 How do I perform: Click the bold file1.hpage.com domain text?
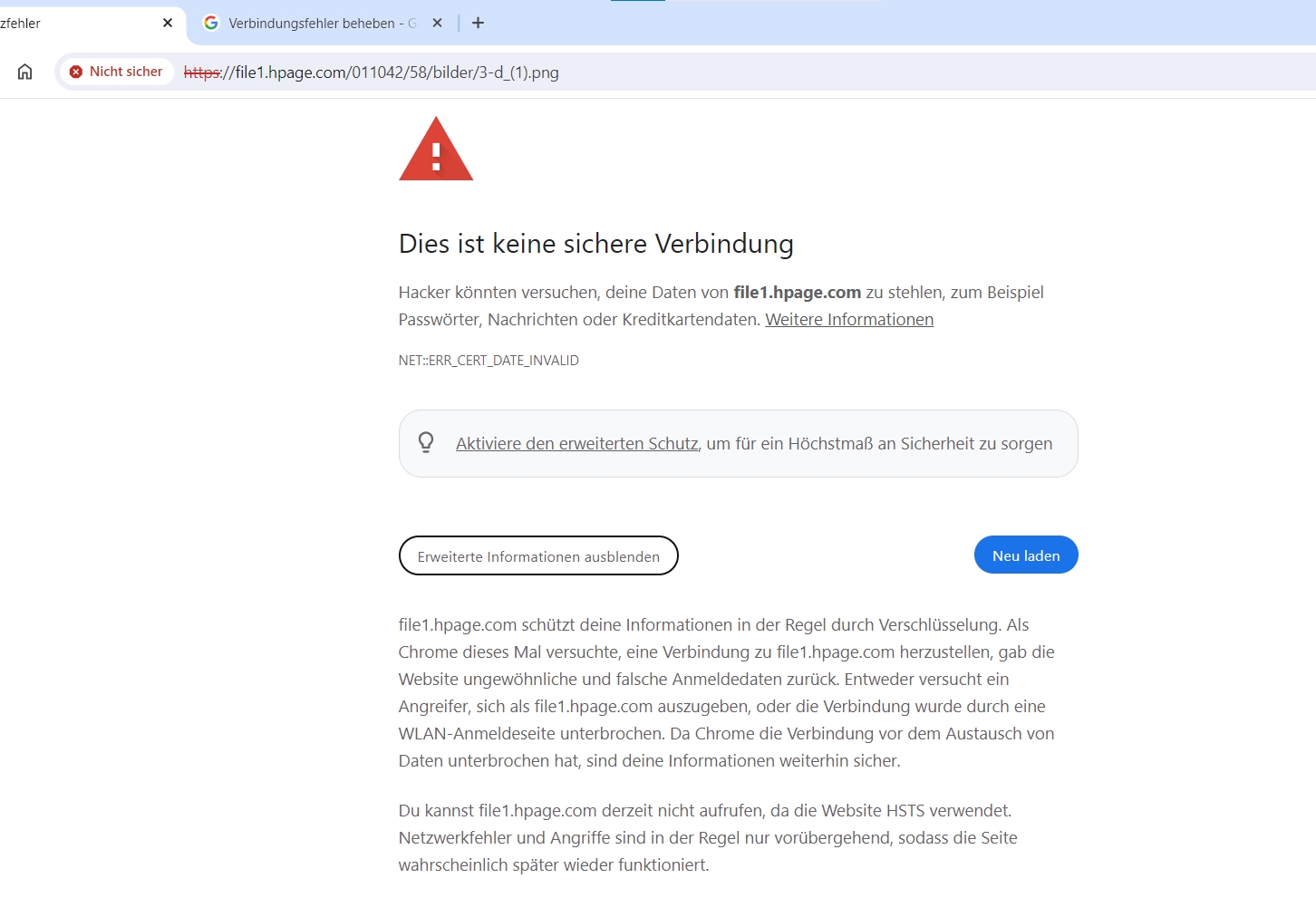797,292
